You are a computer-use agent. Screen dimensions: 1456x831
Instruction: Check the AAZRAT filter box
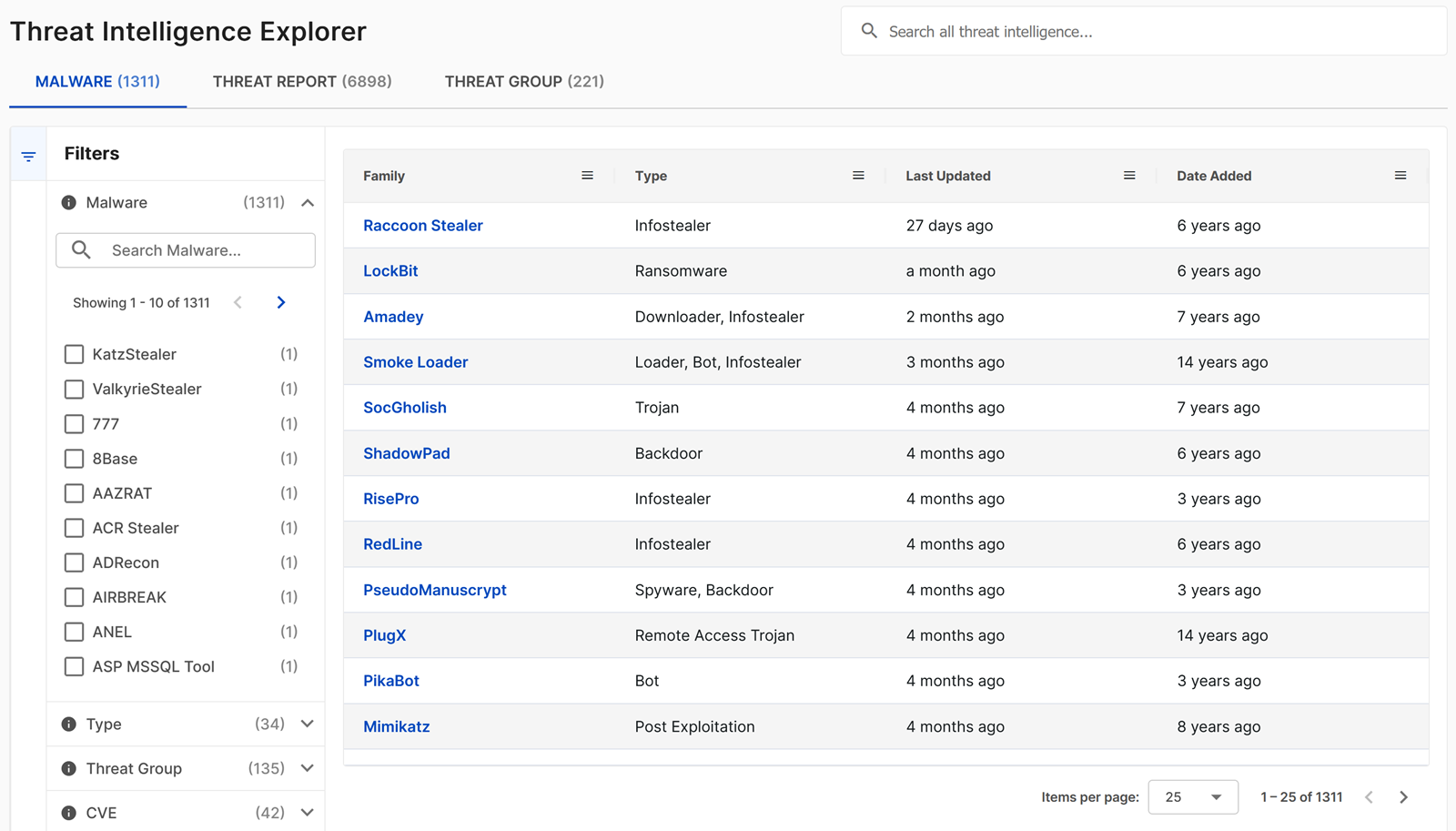pyautogui.click(x=75, y=493)
